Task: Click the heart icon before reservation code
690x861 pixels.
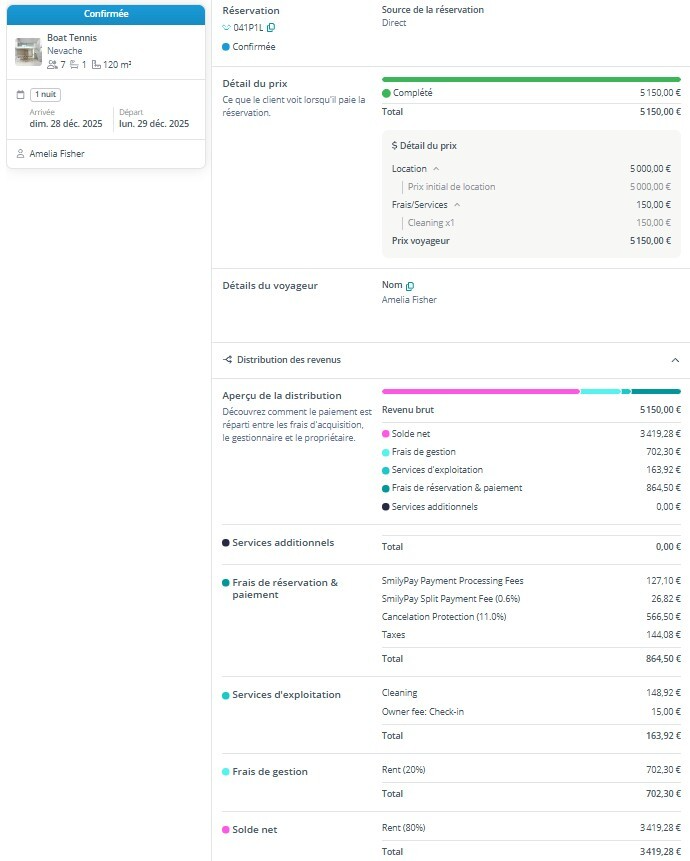Action: click(226, 28)
